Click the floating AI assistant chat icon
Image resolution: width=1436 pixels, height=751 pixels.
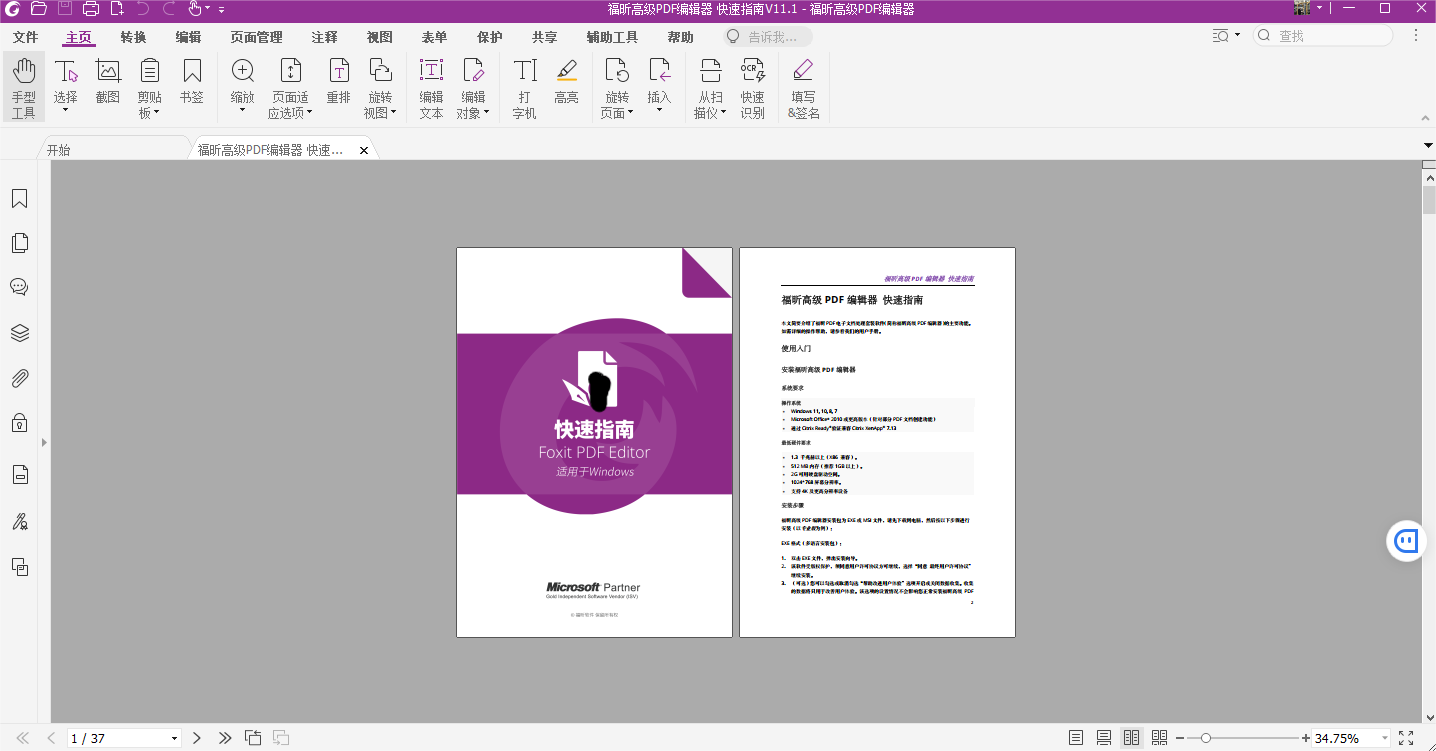click(1407, 541)
